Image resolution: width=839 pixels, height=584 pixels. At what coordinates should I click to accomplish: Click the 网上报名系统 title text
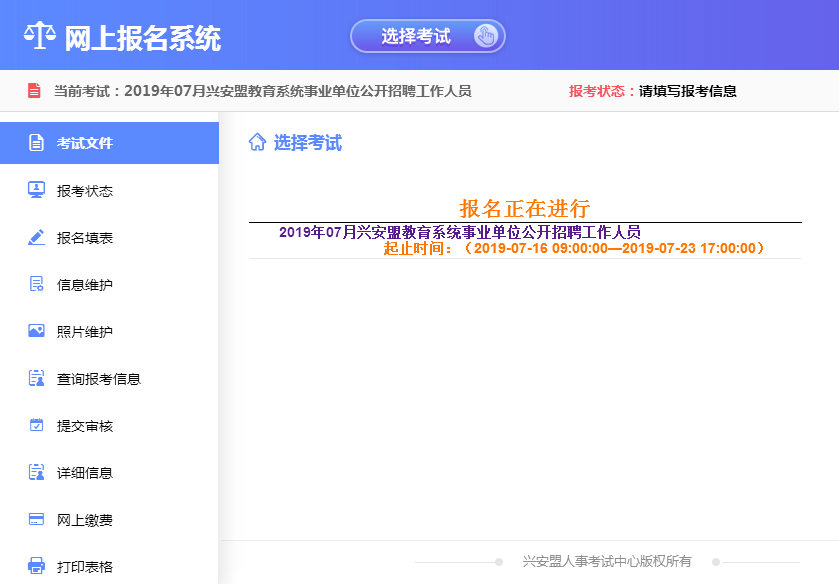click(x=142, y=38)
